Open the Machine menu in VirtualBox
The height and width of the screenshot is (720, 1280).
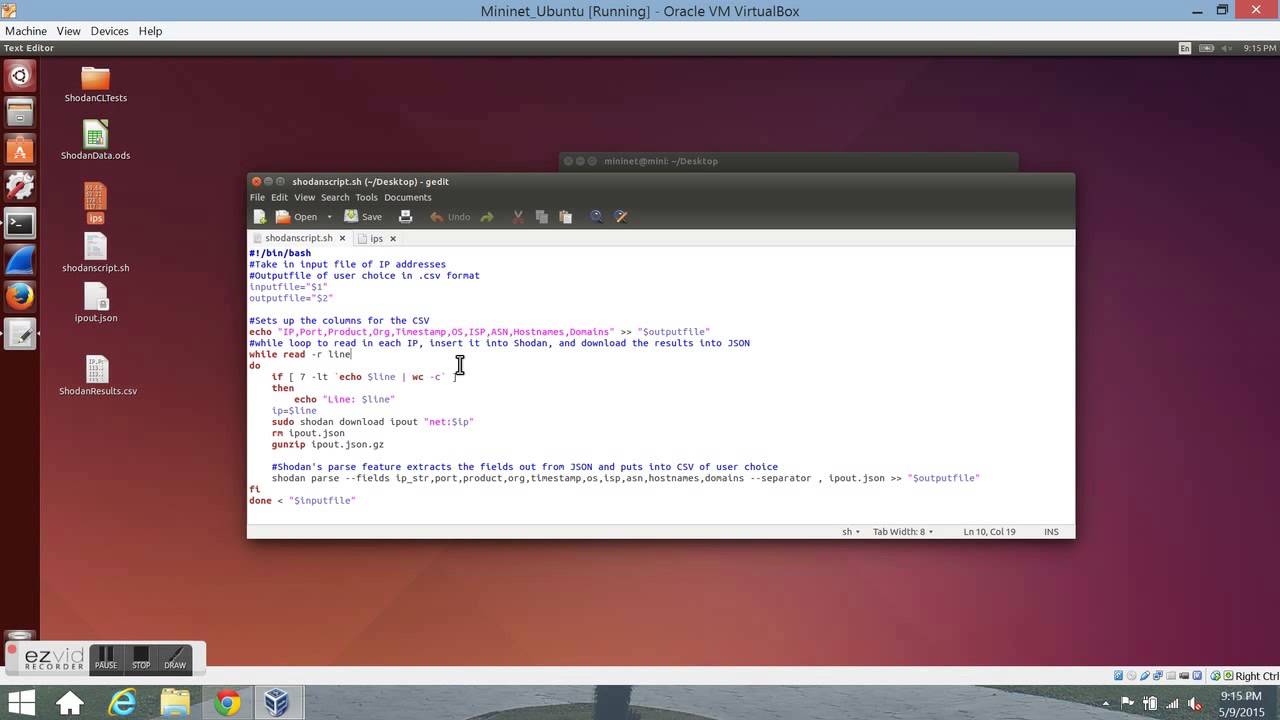click(x=26, y=31)
